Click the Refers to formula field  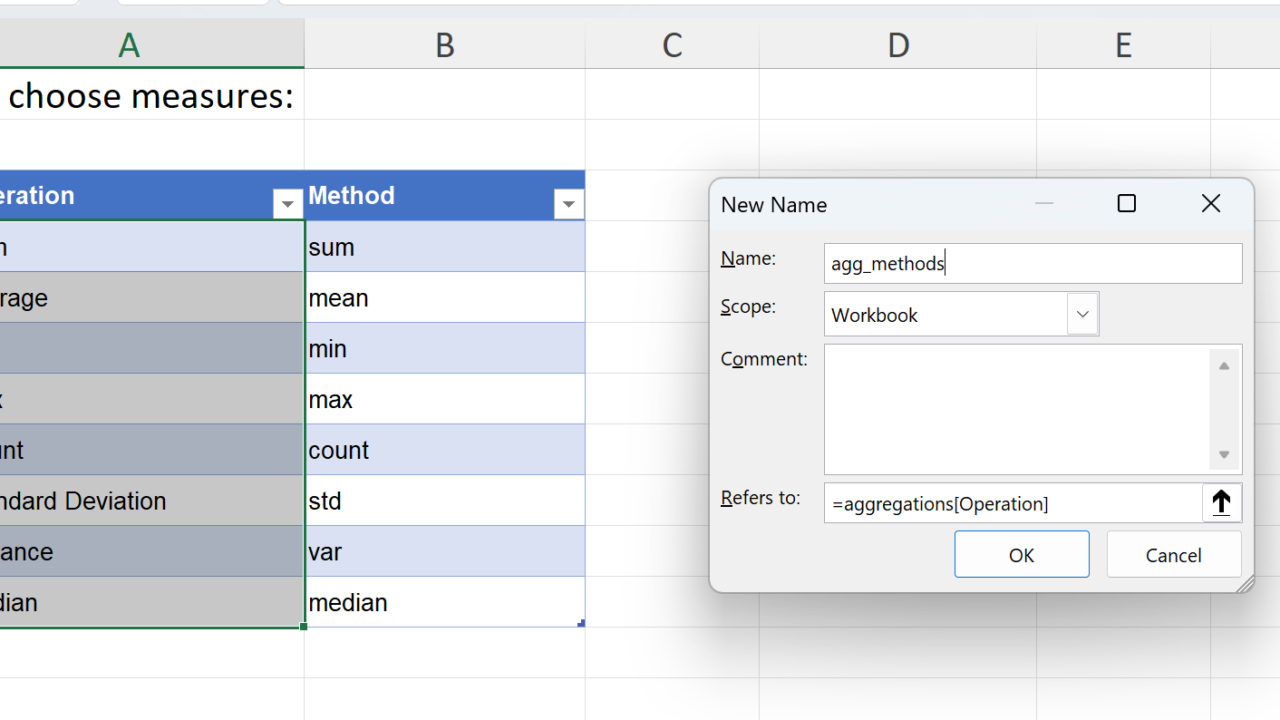[x=1012, y=503]
